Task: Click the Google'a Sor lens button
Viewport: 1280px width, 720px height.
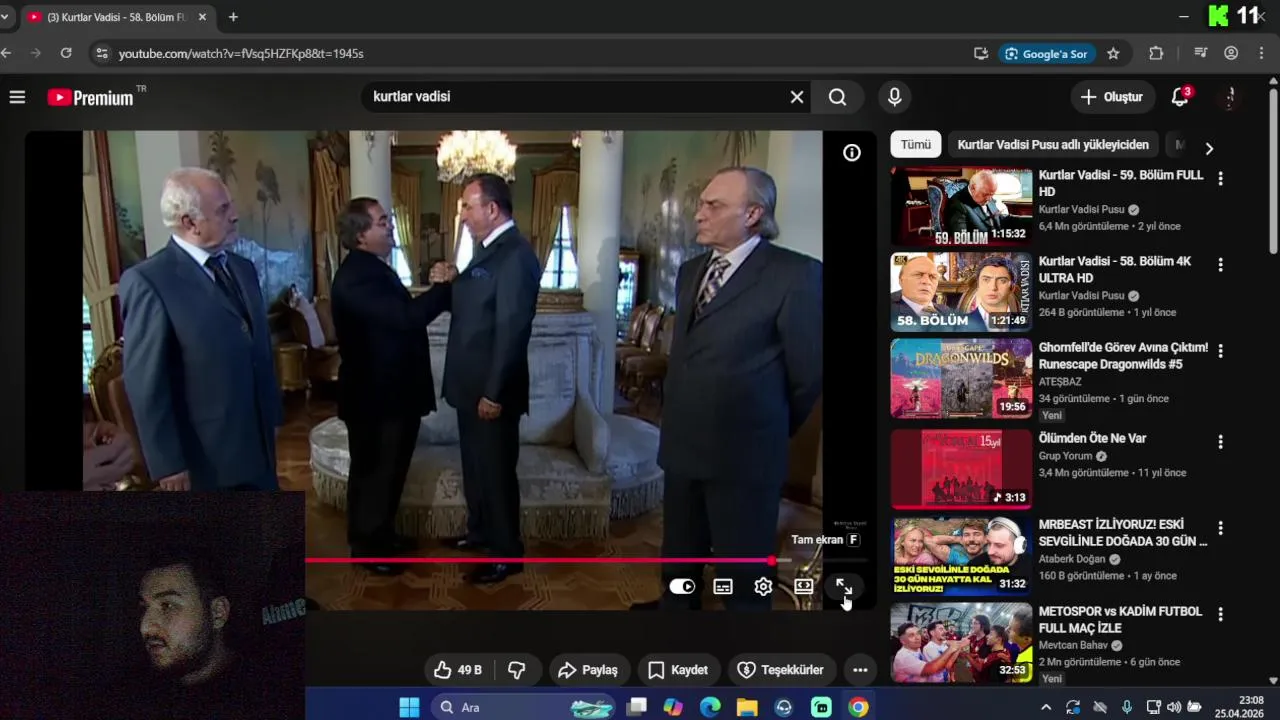Action: point(1046,54)
